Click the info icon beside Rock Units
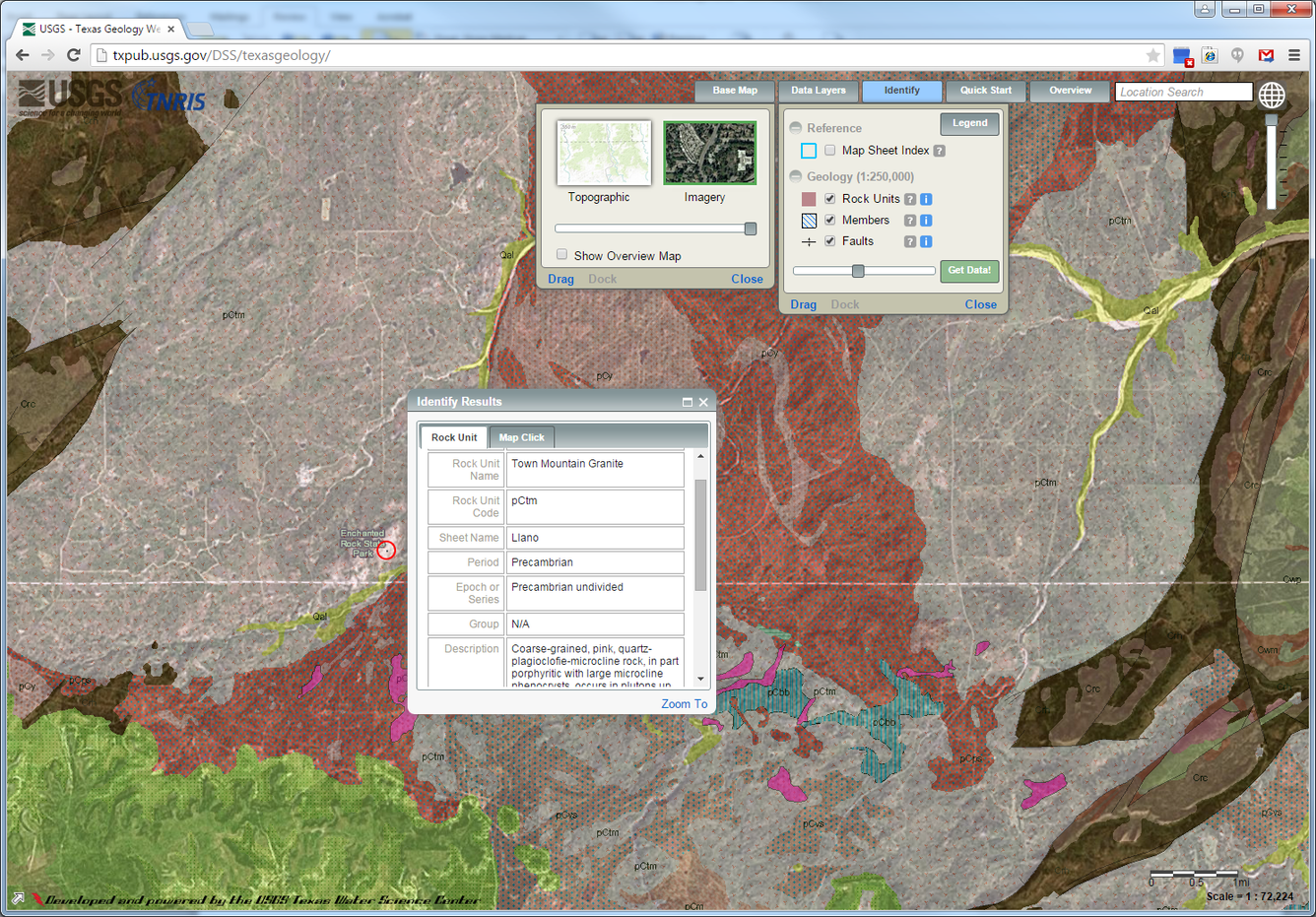The height and width of the screenshot is (917, 1316). [x=926, y=199]
